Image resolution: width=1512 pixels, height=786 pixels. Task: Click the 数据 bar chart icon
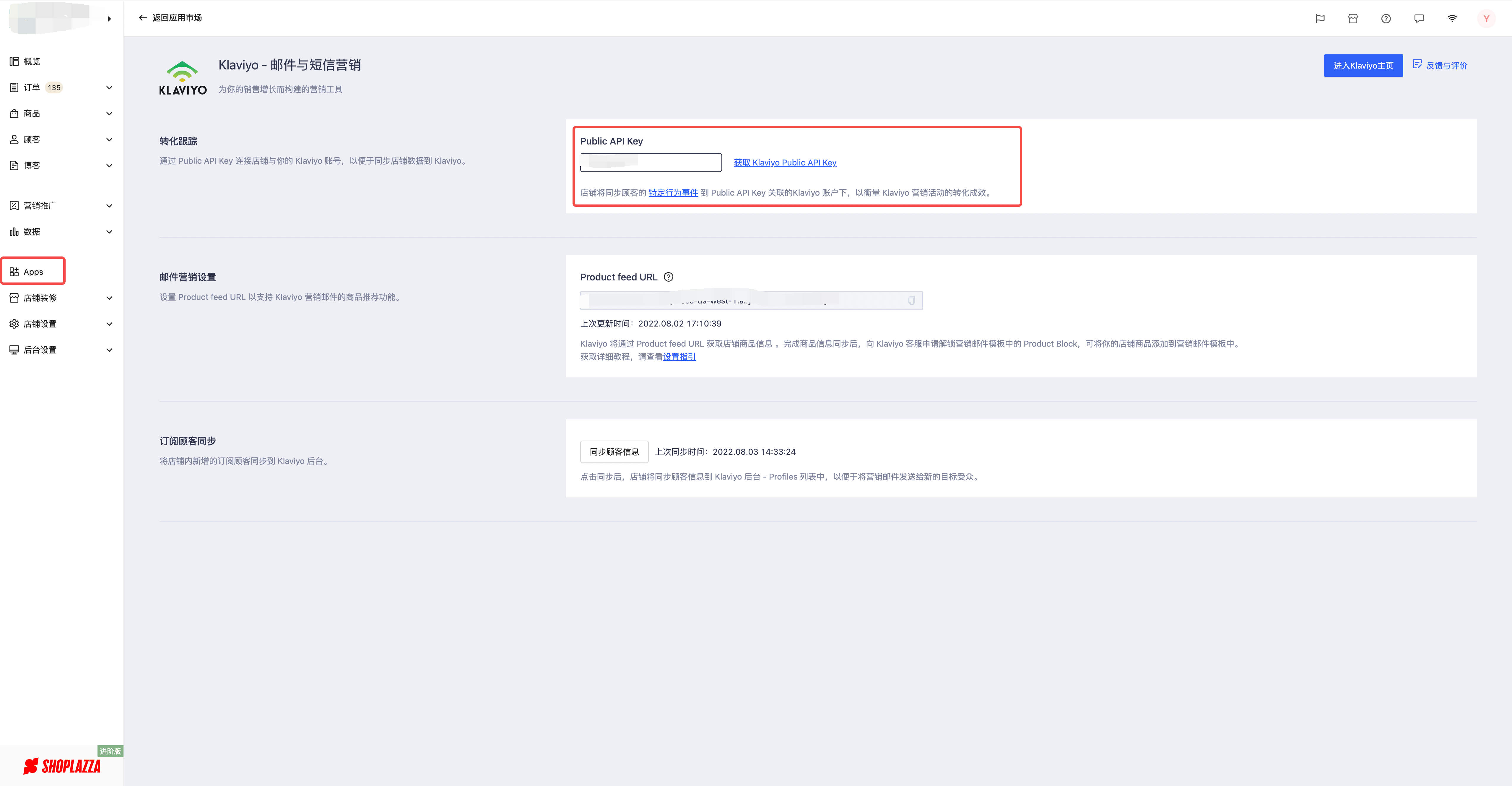[x=14, y=232]
